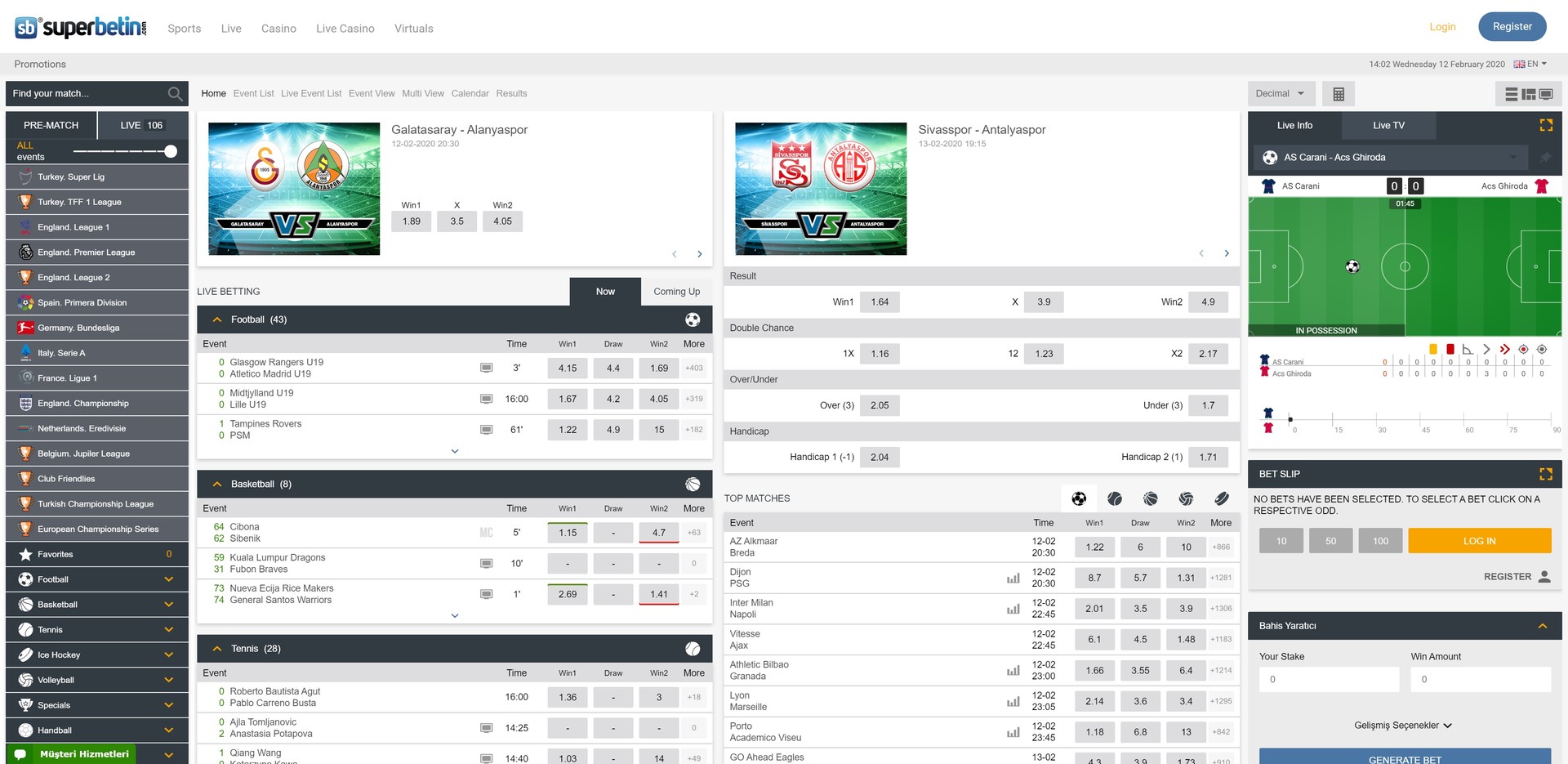1568x764 pixels.
Task: Open live stream for Ajla Tomljanovic match
Action: click(486, 728)
